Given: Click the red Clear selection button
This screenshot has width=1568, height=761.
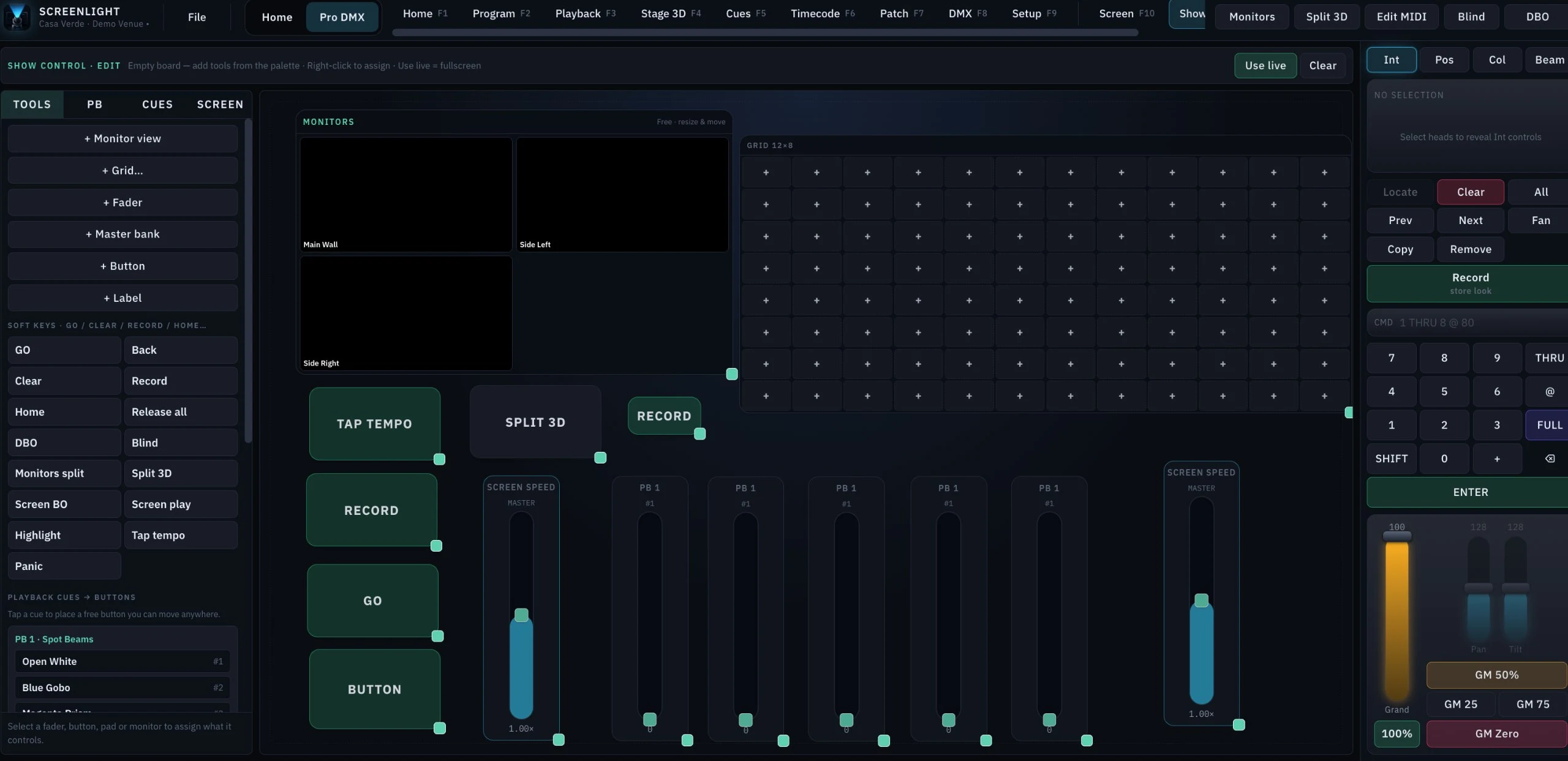Looking at the screenshot, I should (1470, 192).
